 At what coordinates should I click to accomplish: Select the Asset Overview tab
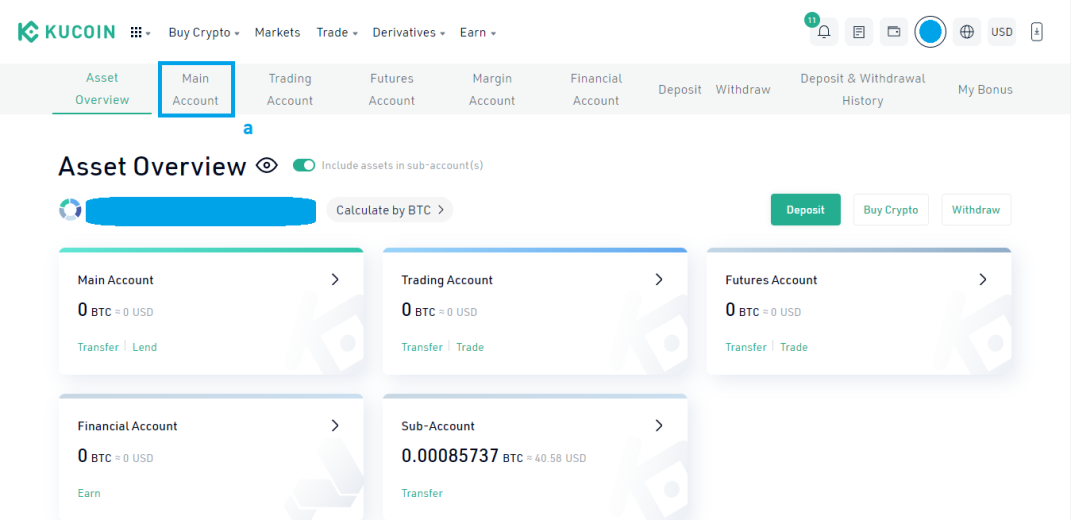tap(102, 89)
